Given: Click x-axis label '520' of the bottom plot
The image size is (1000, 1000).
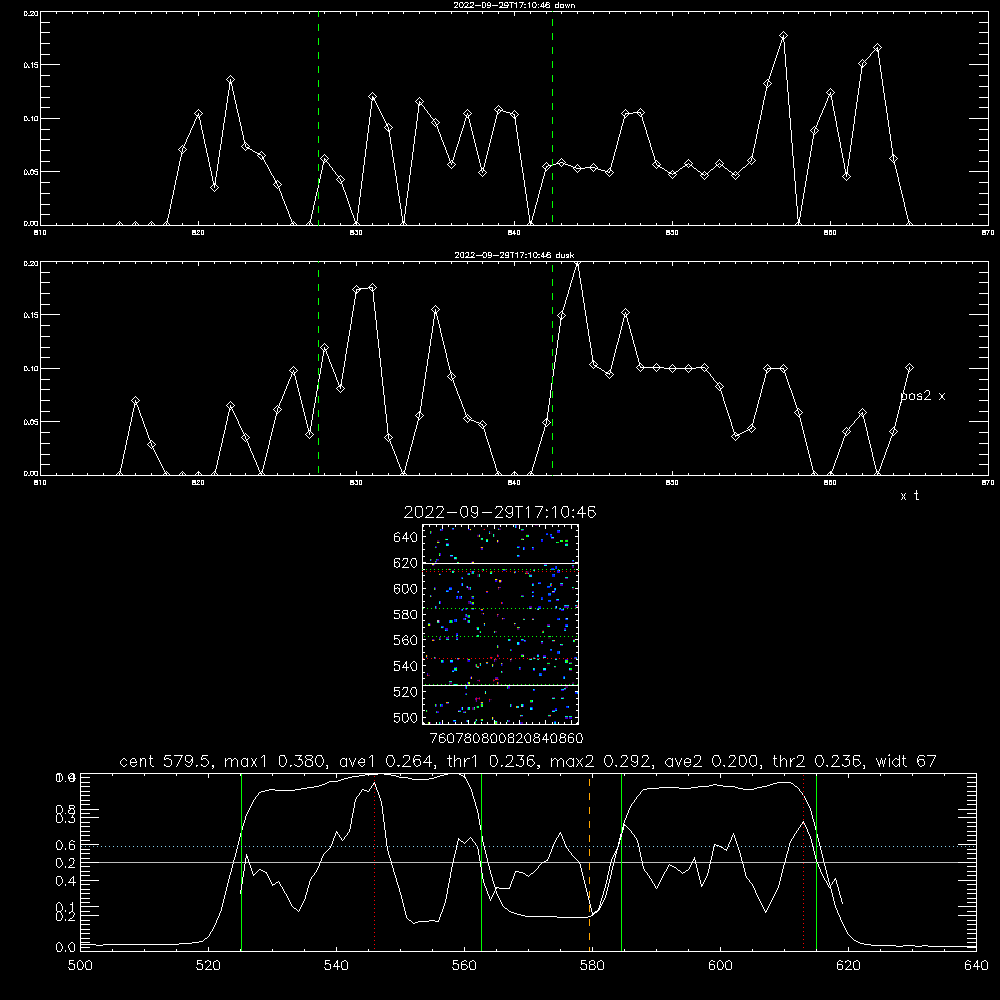Looking at the screenshot, I should (208, 966).
